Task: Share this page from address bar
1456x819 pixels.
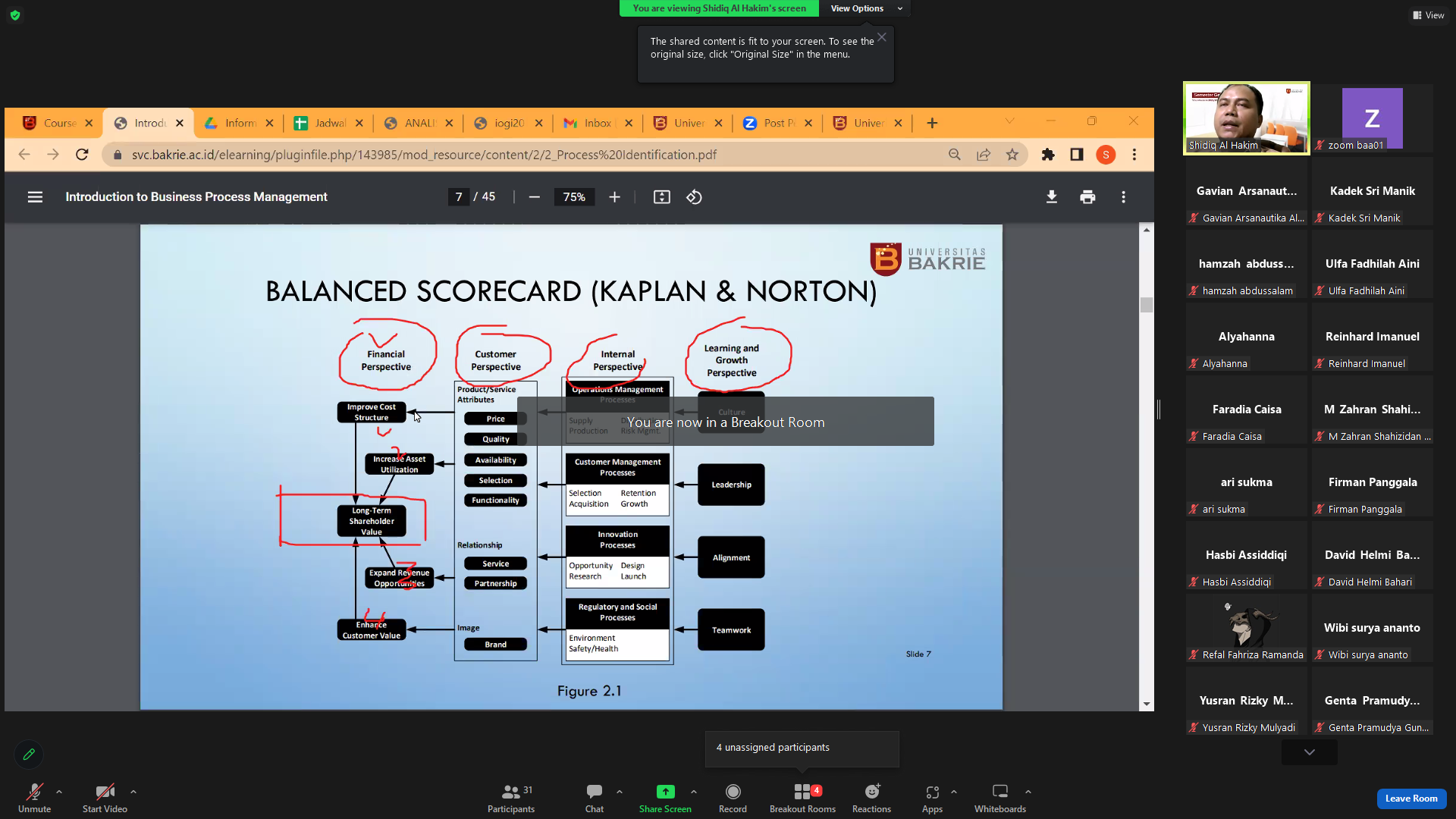Action: coord(984,155)
